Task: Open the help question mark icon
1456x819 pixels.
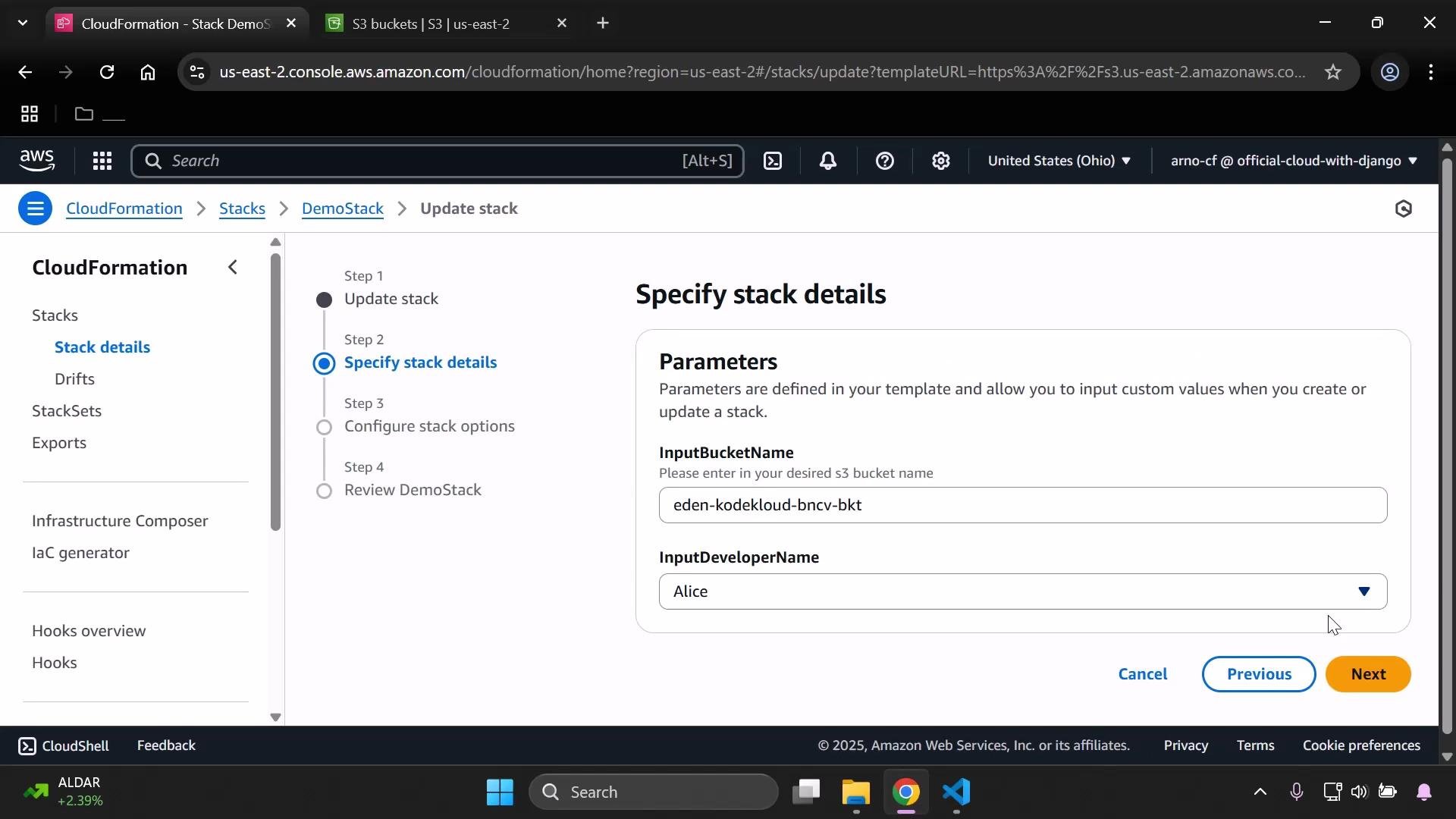Action: click(x=885, y=161)
